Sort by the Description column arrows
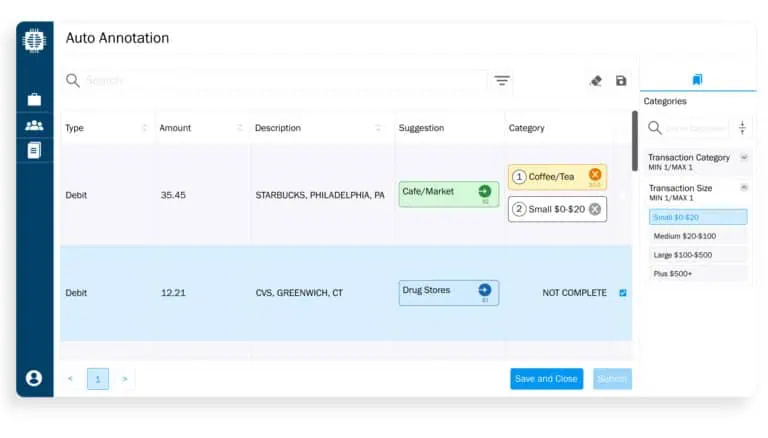Screen dimensions: 768x438 click(378, 128)
